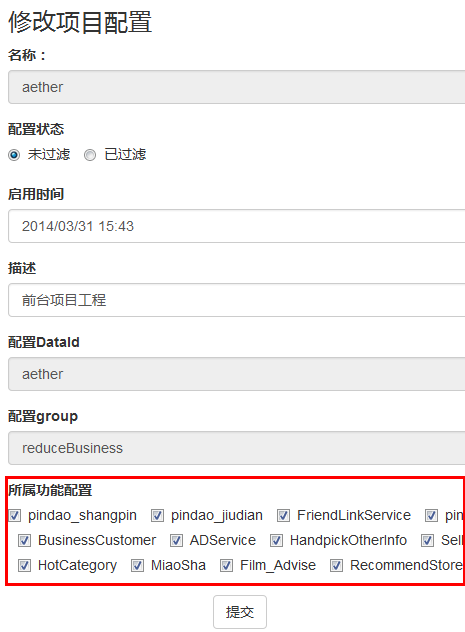Focus the 启用时间 date field
Viewport: 465px width, 632px height.
tap(237, 226)
